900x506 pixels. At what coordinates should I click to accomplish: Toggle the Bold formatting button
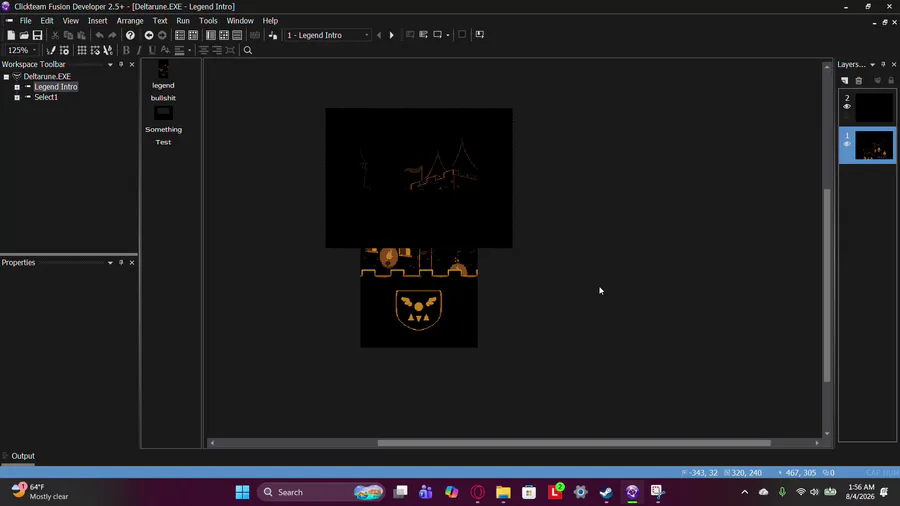[126, 50]
